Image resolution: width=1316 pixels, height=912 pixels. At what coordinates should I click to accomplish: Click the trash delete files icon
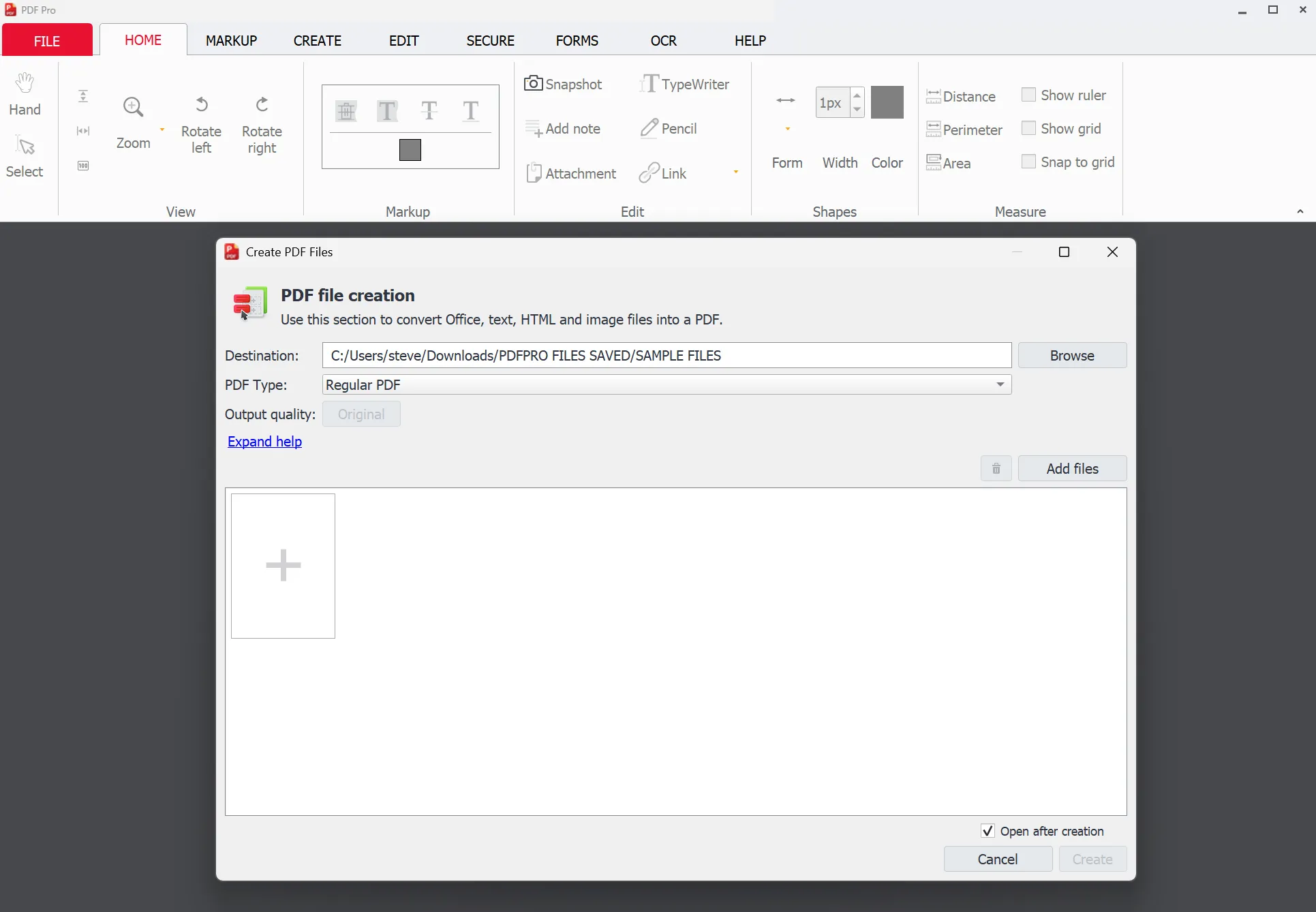coord(996,468)
